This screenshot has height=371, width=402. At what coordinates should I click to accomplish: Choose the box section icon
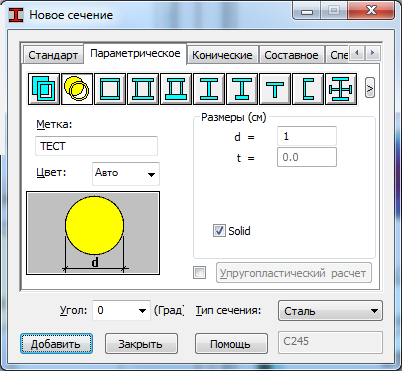(110, 89)
